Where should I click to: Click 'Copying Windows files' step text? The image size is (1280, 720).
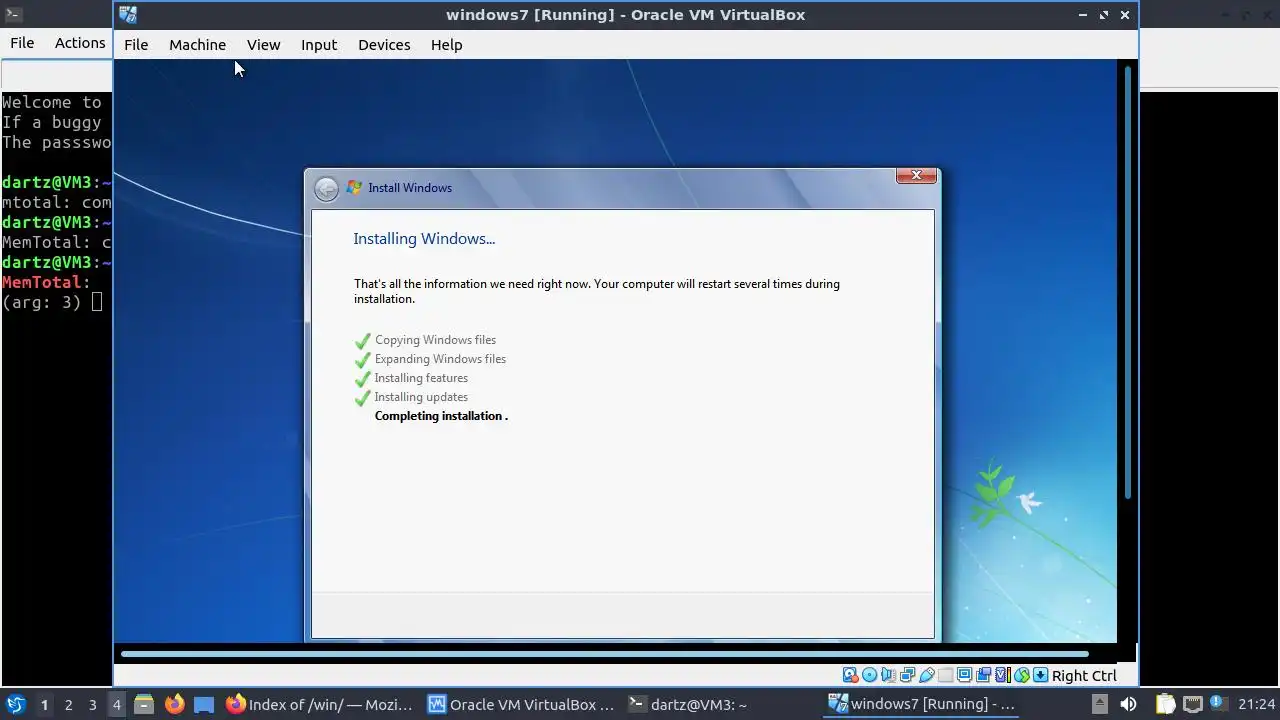(435, 340)
